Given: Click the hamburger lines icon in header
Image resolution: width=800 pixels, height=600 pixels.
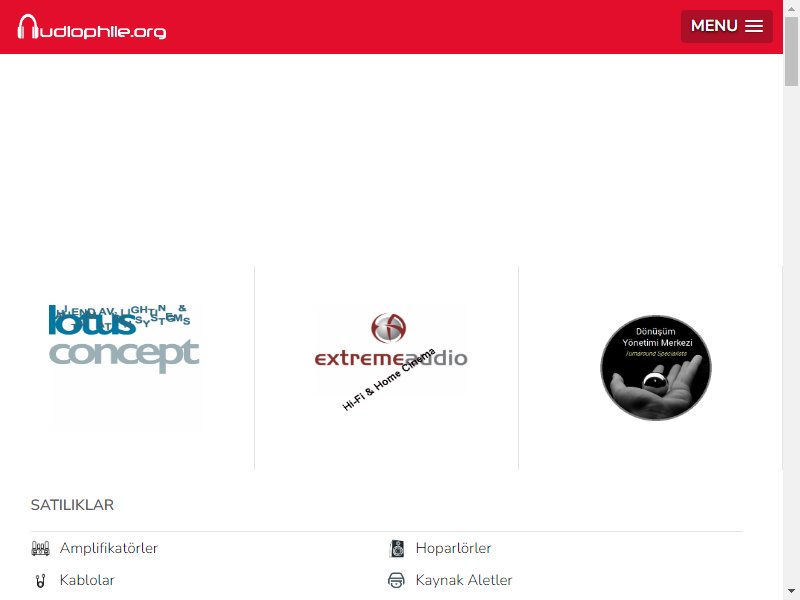Looking at the screenshot, I should tap(754, 26).
